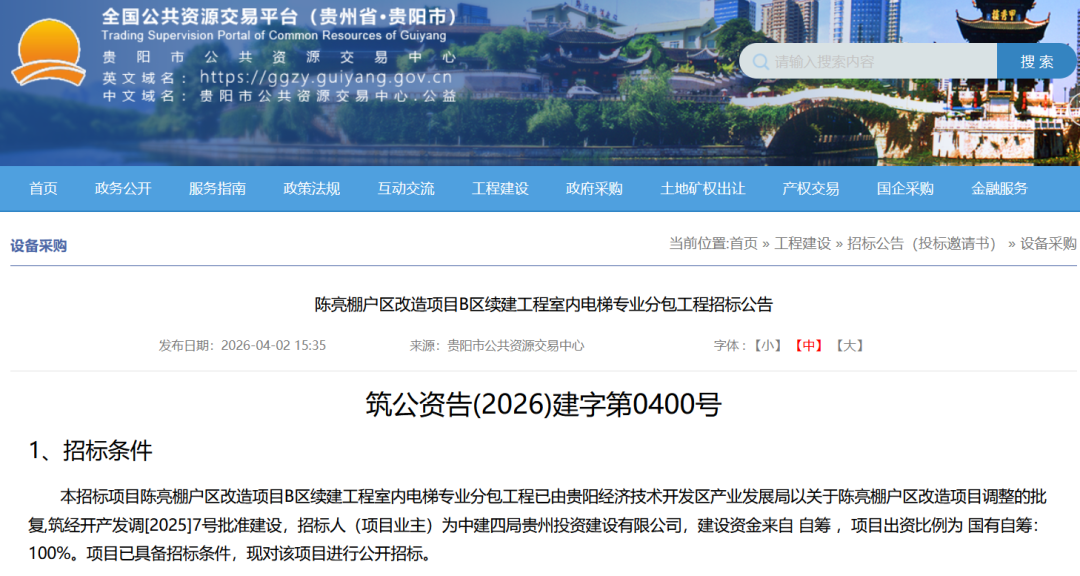The height and width of the screenshot is (576, 1080).
Task: Go to the 服务指南 navigation item
Action: point(217,189)
